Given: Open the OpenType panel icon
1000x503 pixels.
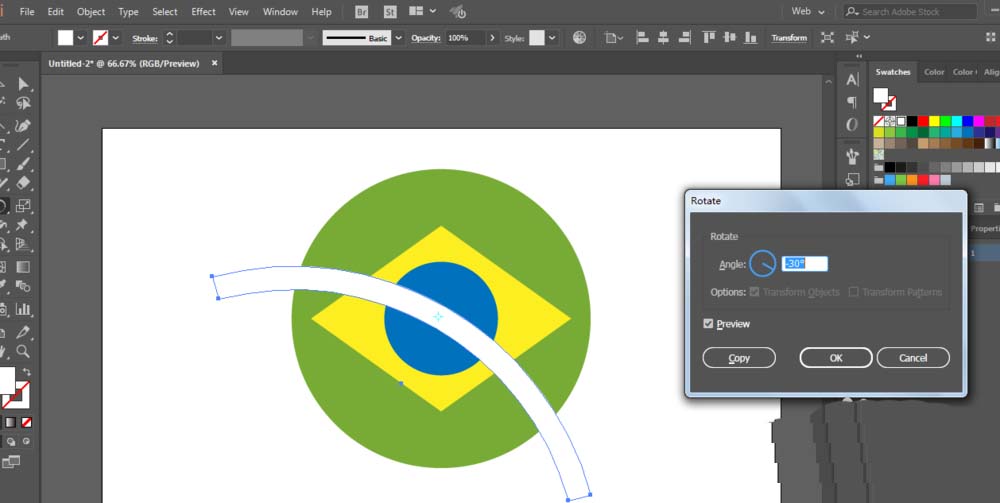Looking at the screenshot, I should (x=852, y=125).
